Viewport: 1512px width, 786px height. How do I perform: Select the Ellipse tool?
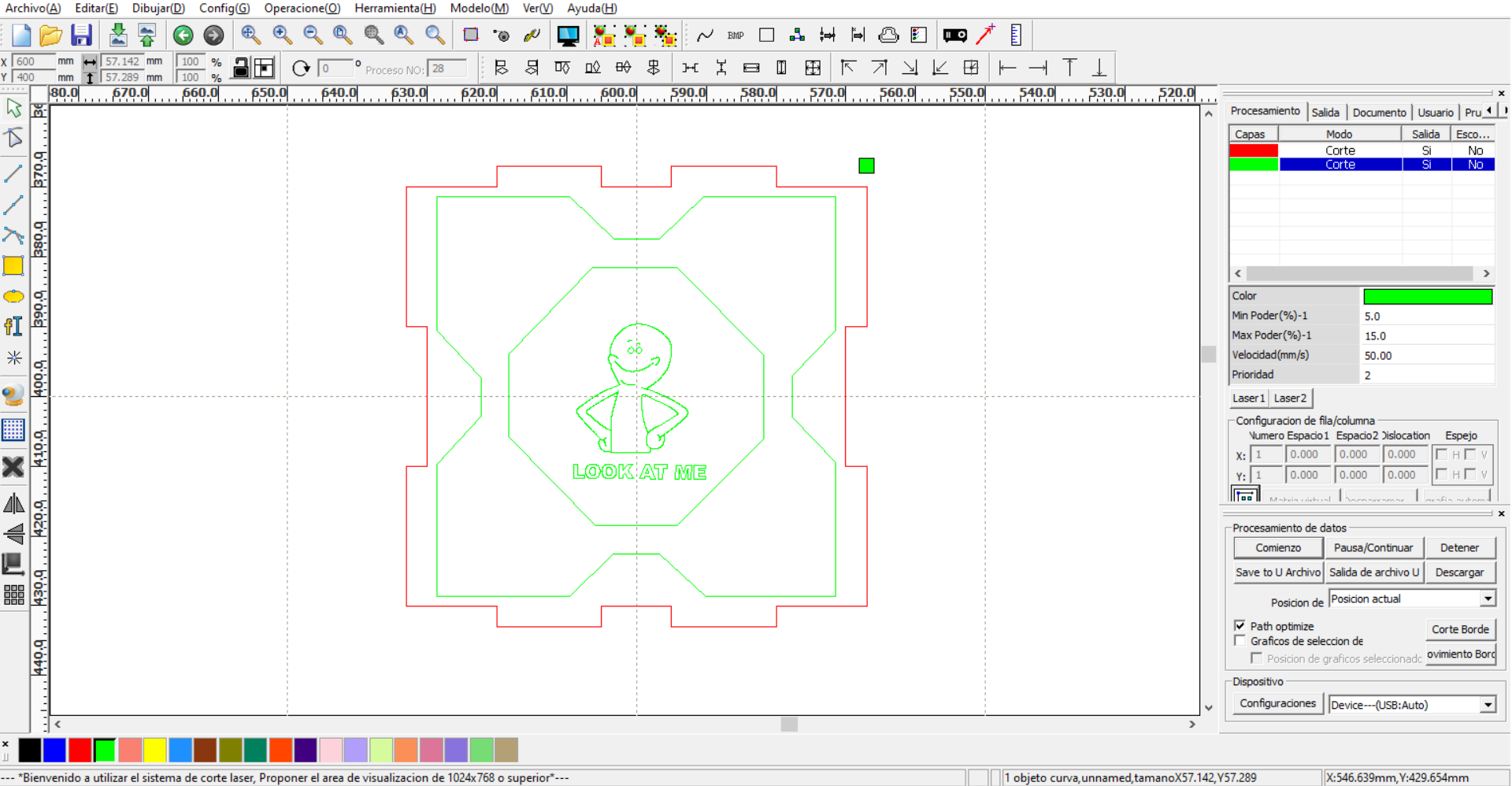(x=13, y=297)
